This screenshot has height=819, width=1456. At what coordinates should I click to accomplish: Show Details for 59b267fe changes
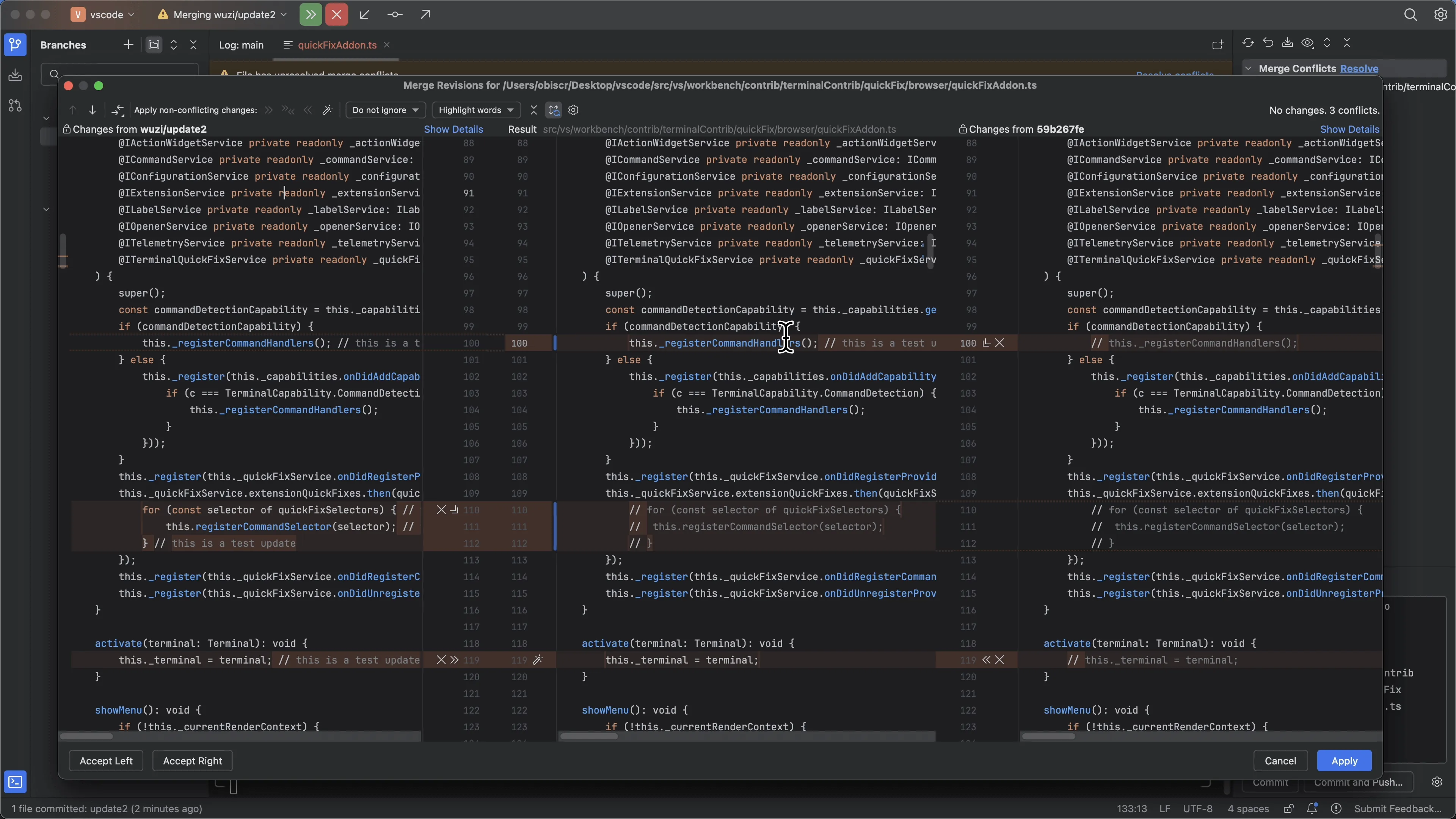(x=1349, y=129)
